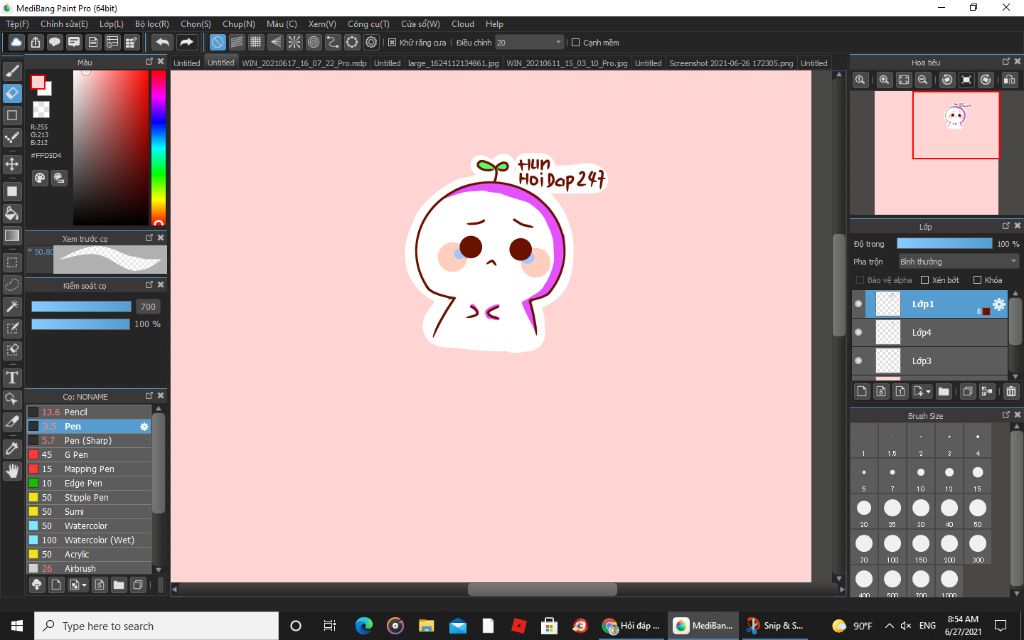Image resolution: width=1024 pixels, height=640 pixels.
Task: Choose brush size 20 preset
Action: (x=864, y=513)
